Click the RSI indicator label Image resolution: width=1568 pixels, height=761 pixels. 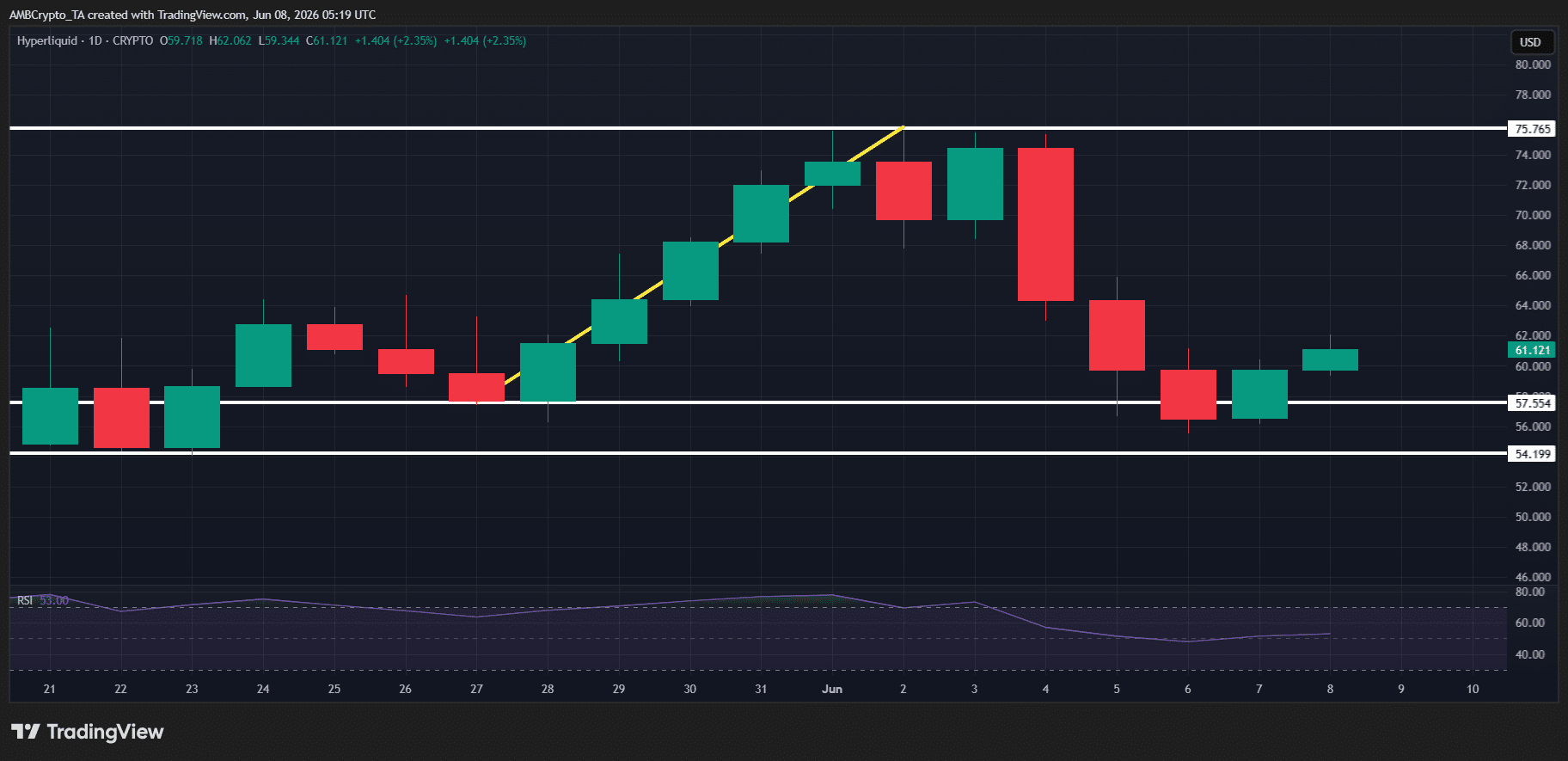[x=25, y=600]
